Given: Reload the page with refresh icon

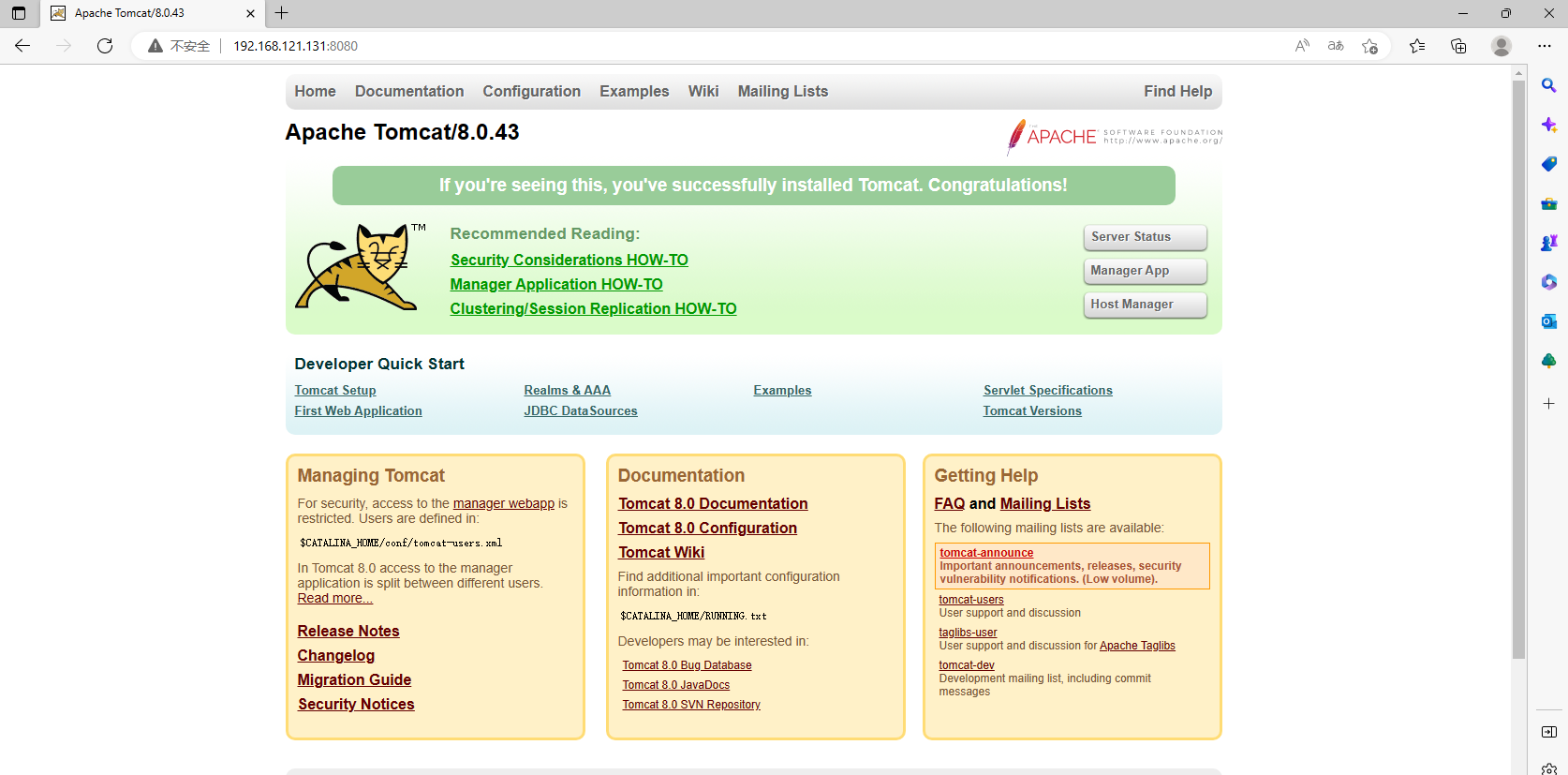Looking at the screenshot, I should point(105,45).
